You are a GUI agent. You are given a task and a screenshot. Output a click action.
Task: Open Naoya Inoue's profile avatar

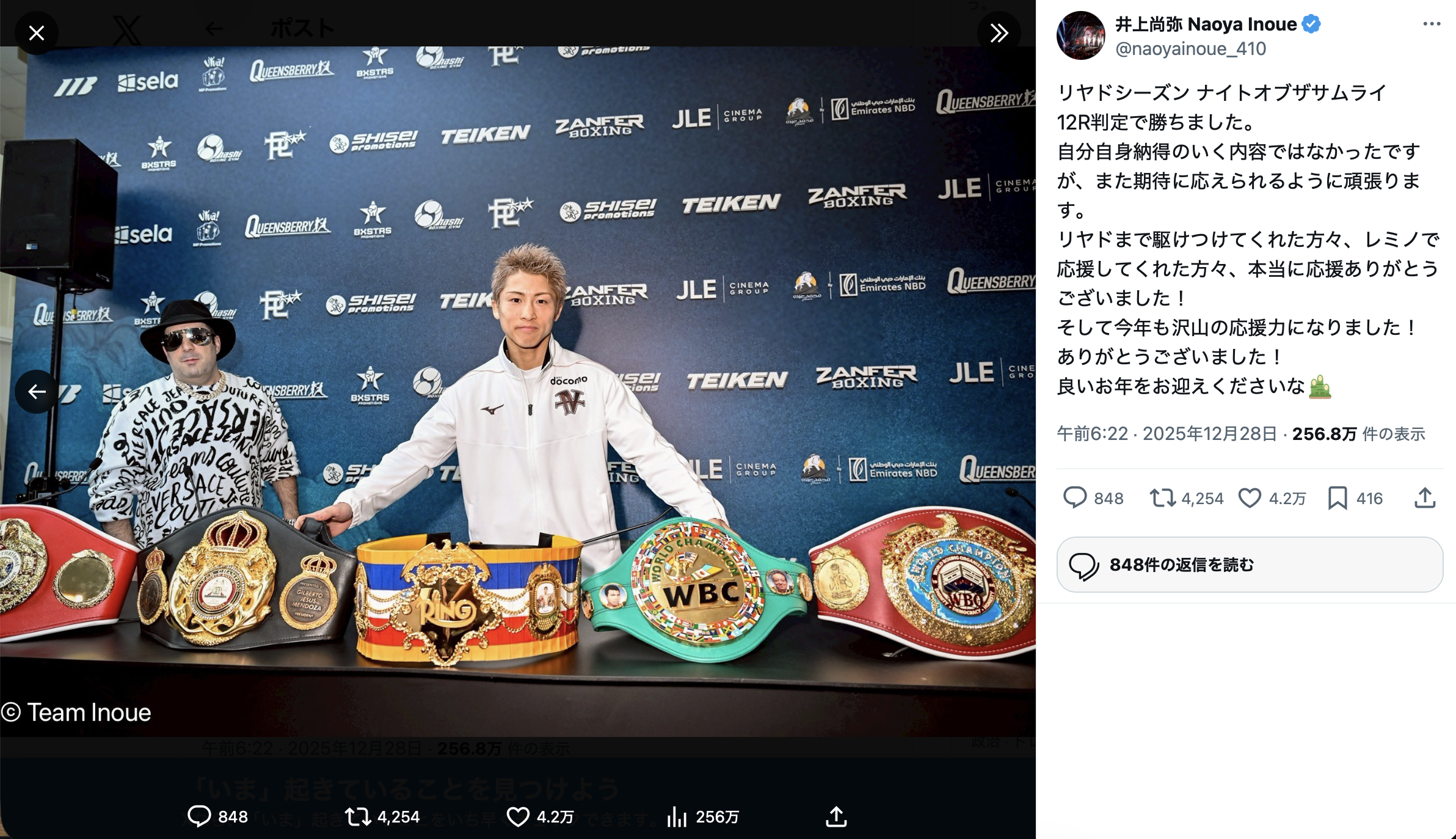(x=1080, y=35)
